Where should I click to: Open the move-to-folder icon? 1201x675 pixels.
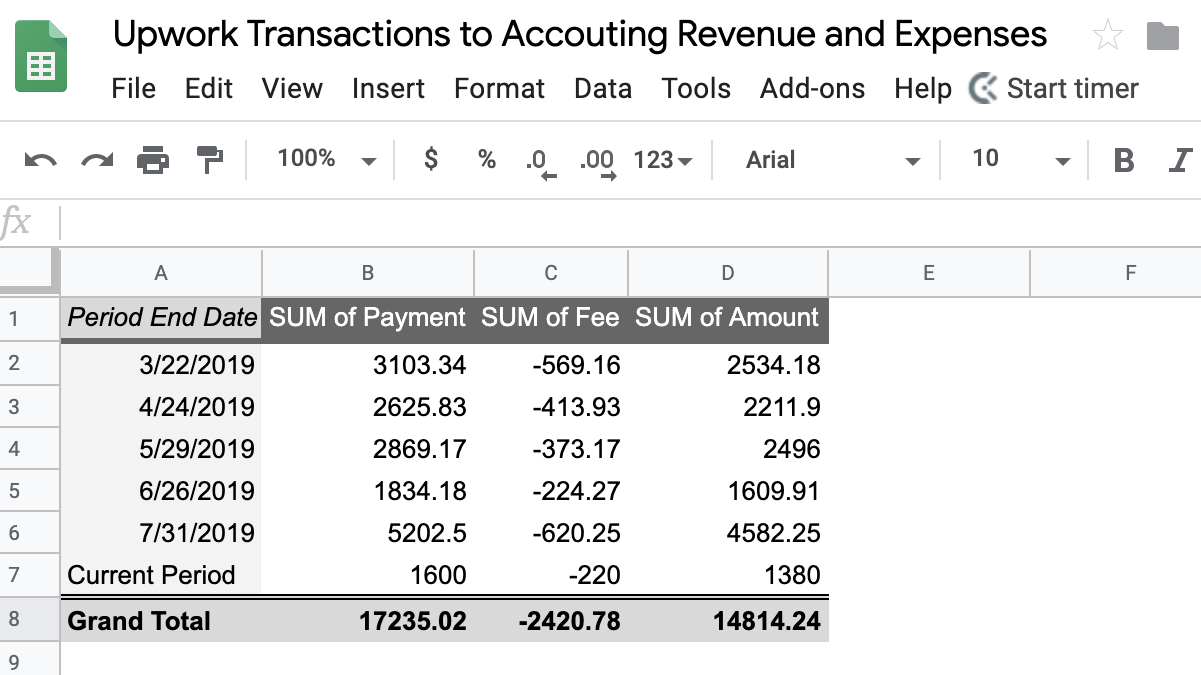click(1163, 36)
